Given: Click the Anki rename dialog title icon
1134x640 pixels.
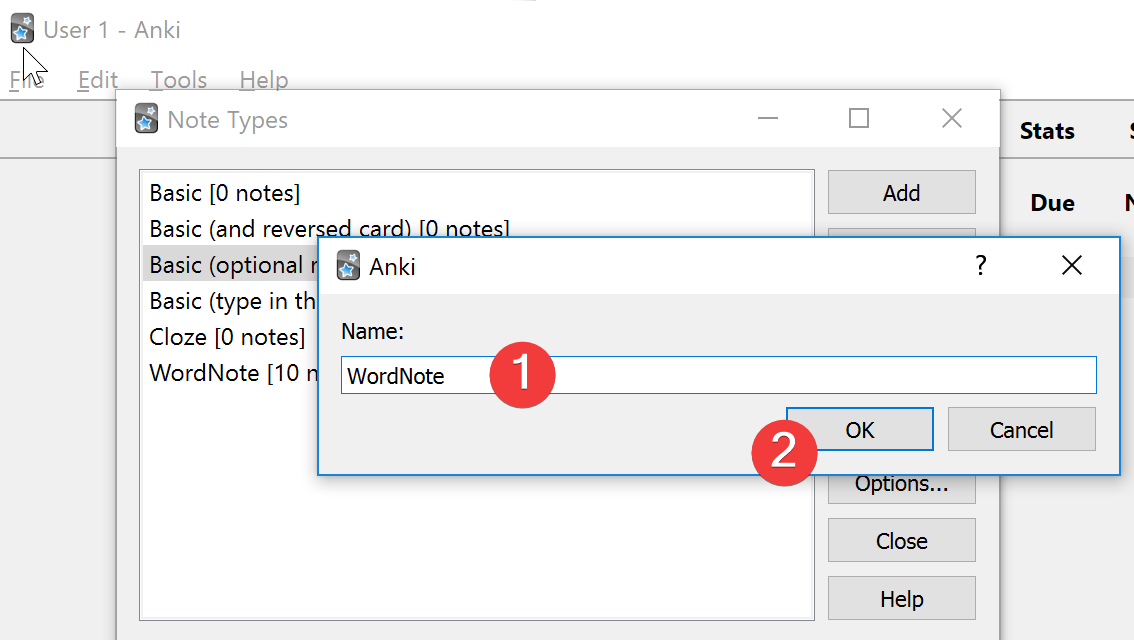Looking at the screenshot, I should pos(349,265).
